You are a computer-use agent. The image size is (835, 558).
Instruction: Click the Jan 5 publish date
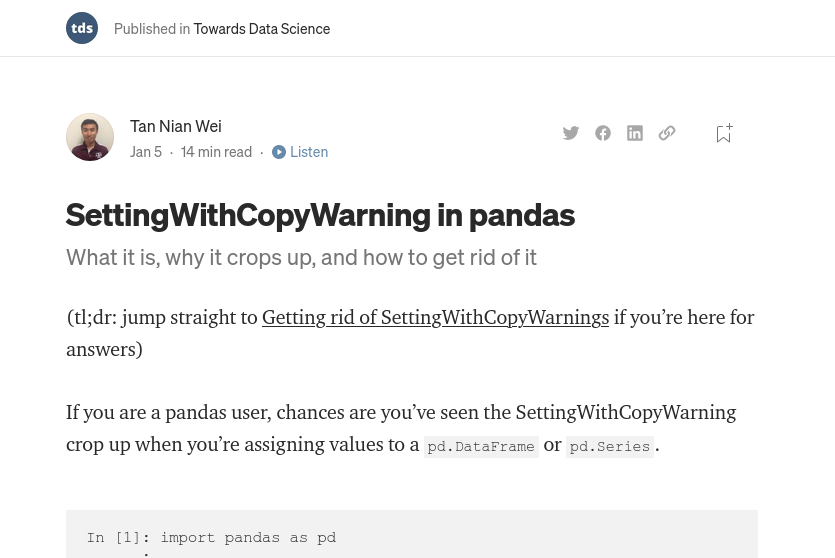pos(146,152)
